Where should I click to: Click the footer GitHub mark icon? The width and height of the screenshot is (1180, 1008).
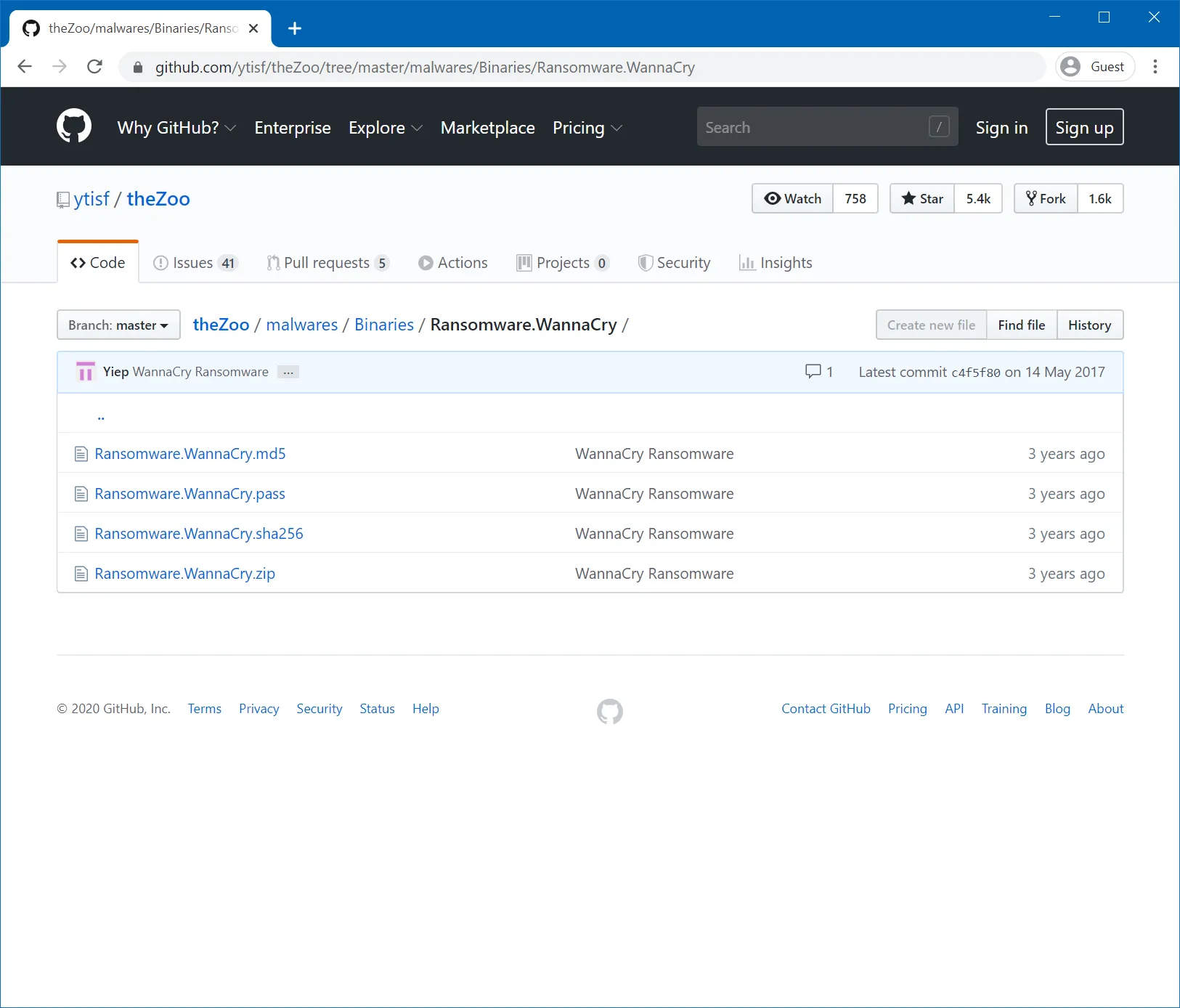tap(609, 711)
